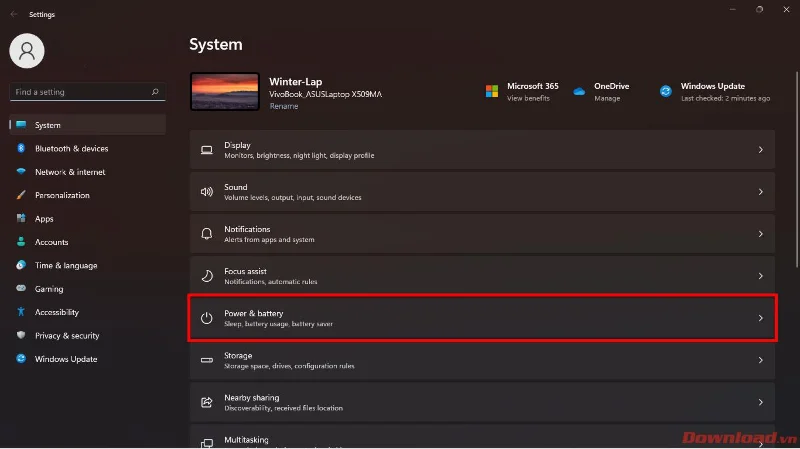Click the Microsoft 365 logo icon
The image size is (800, 449).
point(492,91)
